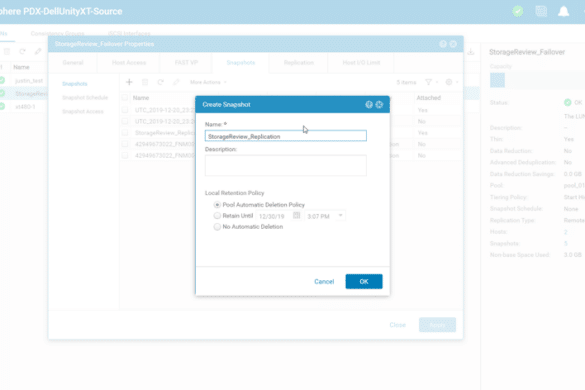Select the No Automatic Deletion radio option
585x390 pixels.
click(x=217, y=227)
